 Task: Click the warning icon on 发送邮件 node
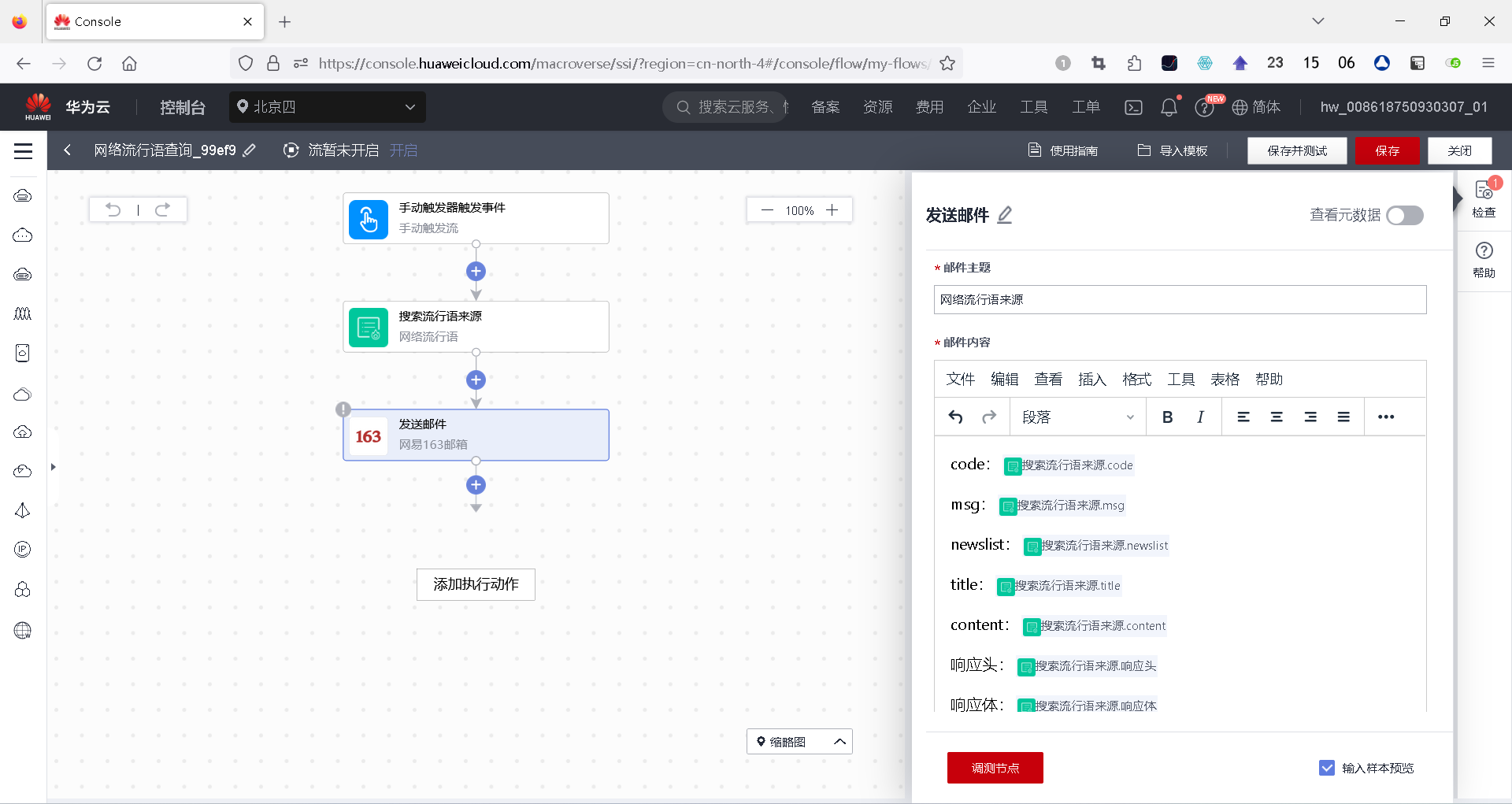343,409
